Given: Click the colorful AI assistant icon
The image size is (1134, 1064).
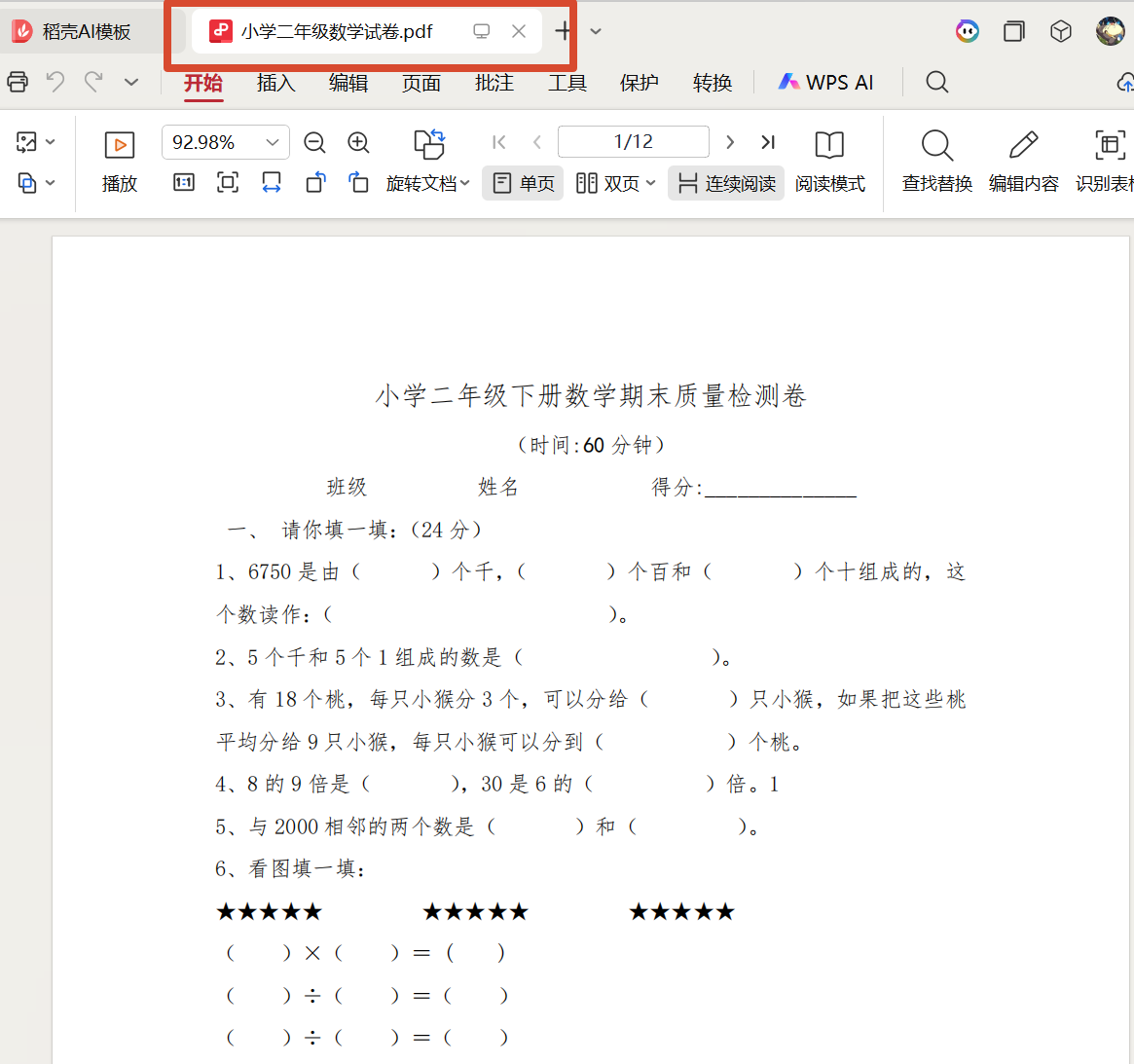Looking at the screenshot, I should coord(967,31).
